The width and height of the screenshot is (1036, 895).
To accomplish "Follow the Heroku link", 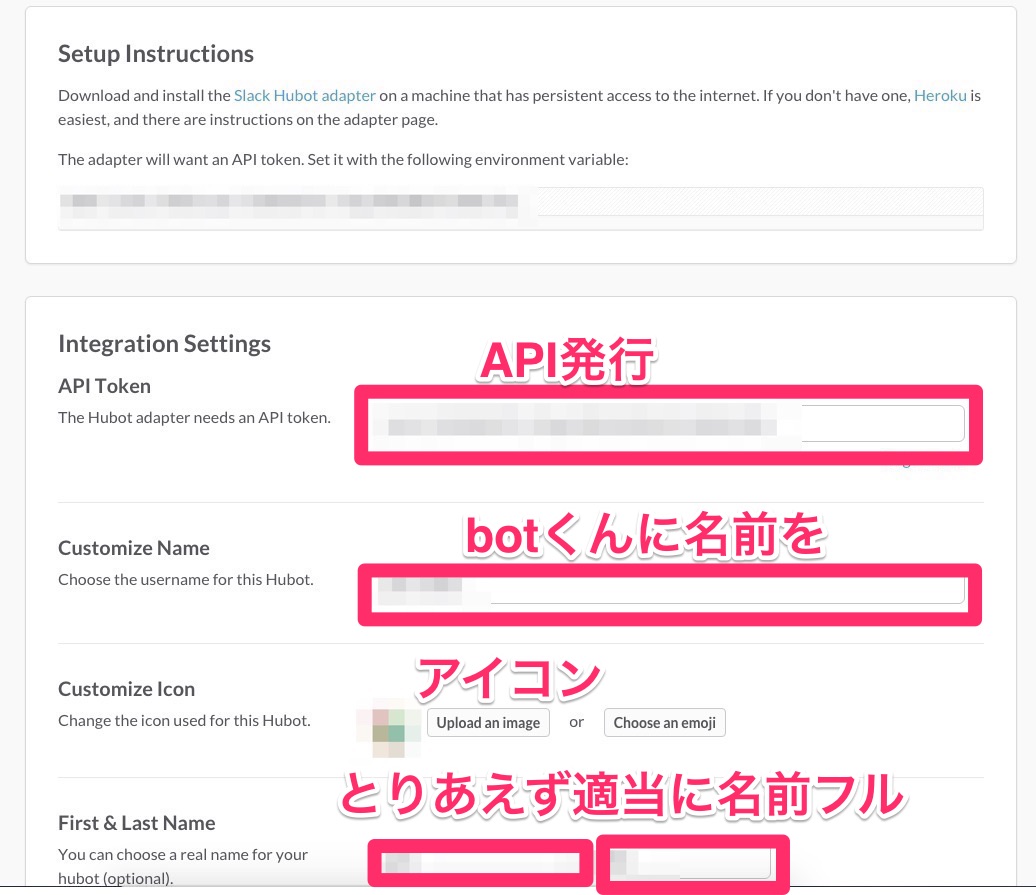I will coord(939,96).
